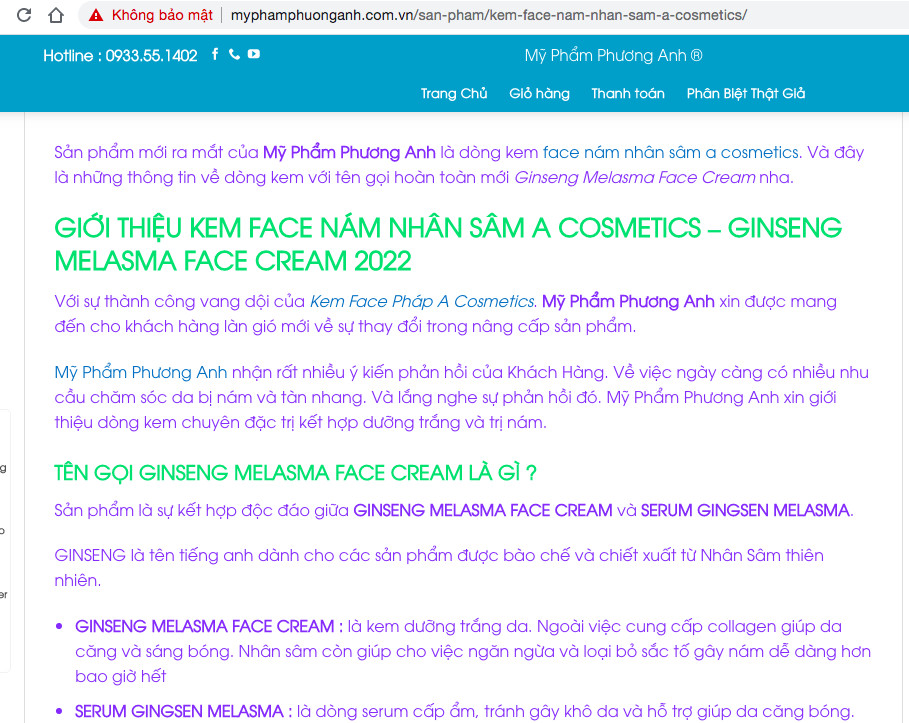Click 'Mỹ Phẩm Phương Anh' link starting third paragraph
This screenshot has height=723, width=909.
coord(141,372)
